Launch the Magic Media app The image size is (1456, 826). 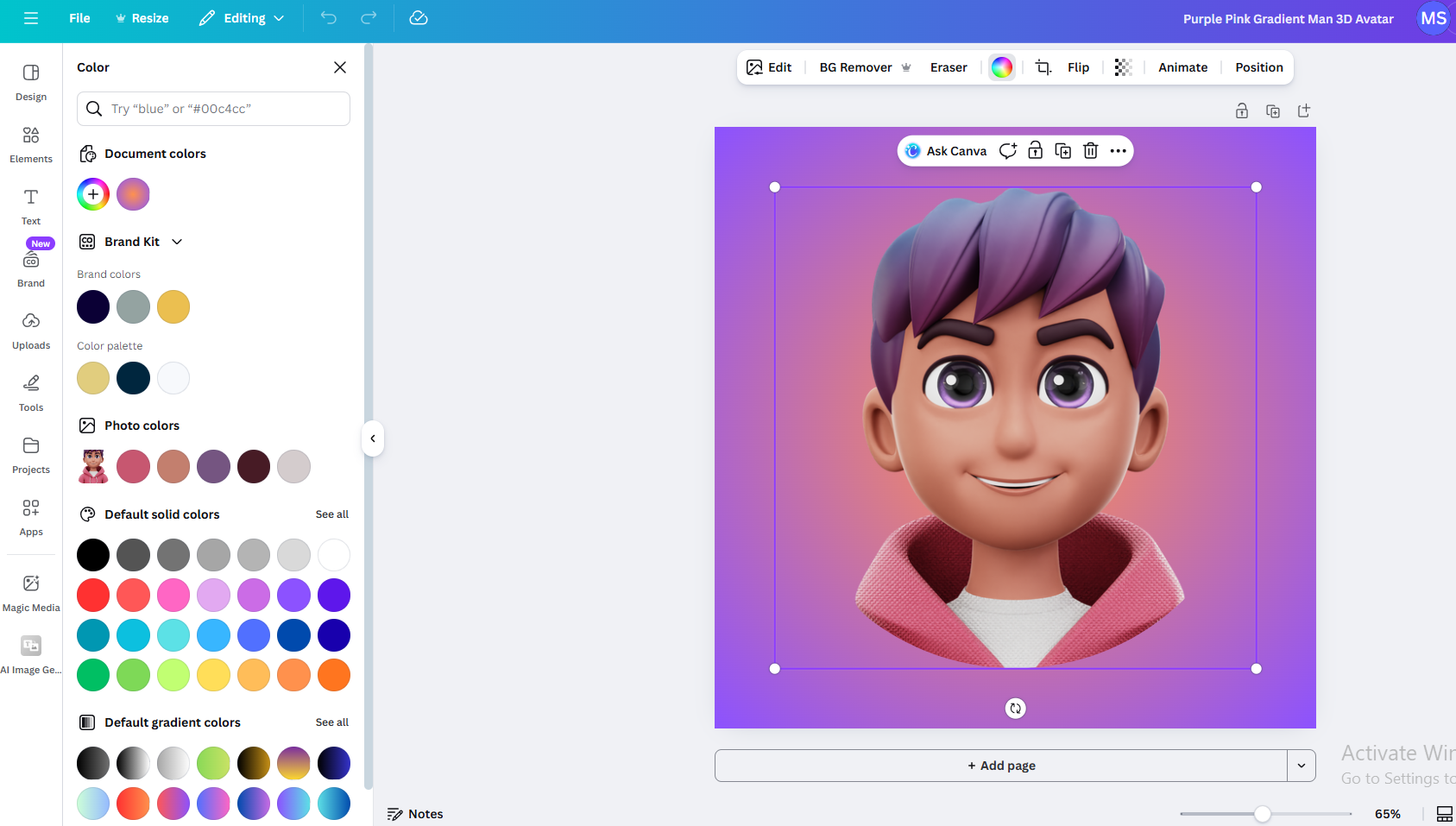31,593
